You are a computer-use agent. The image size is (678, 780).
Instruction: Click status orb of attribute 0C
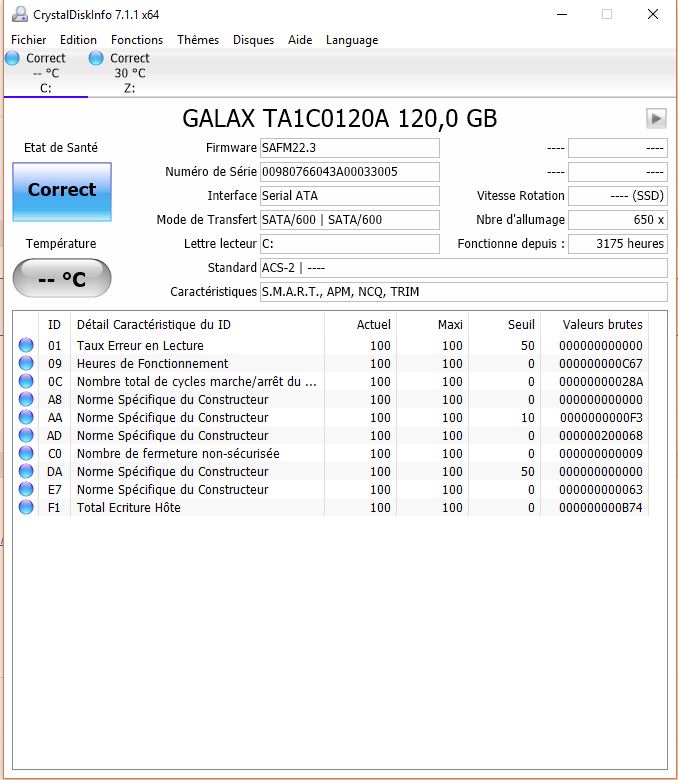point(26,381)
